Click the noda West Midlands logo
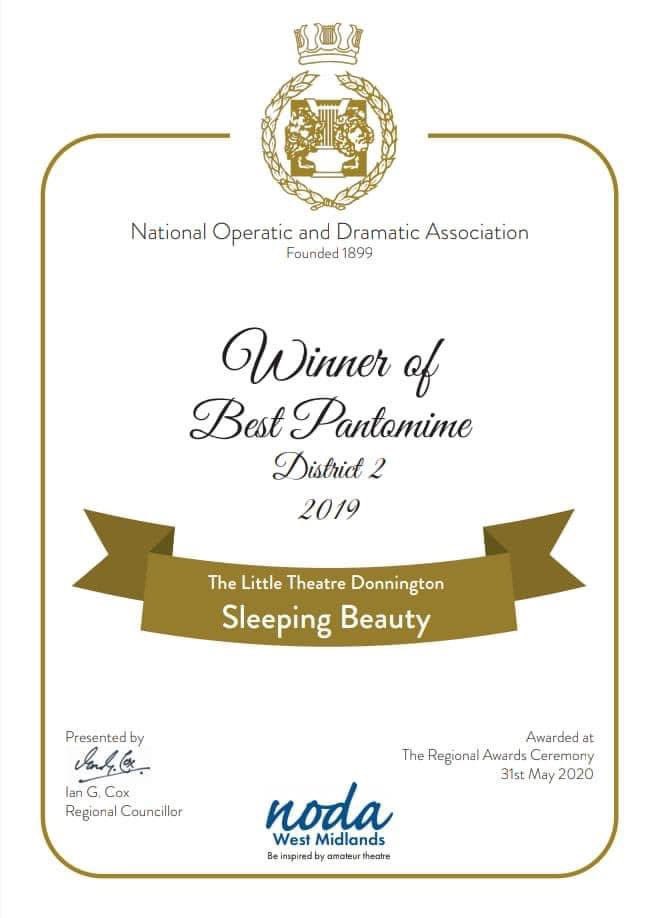 point(329,822)
